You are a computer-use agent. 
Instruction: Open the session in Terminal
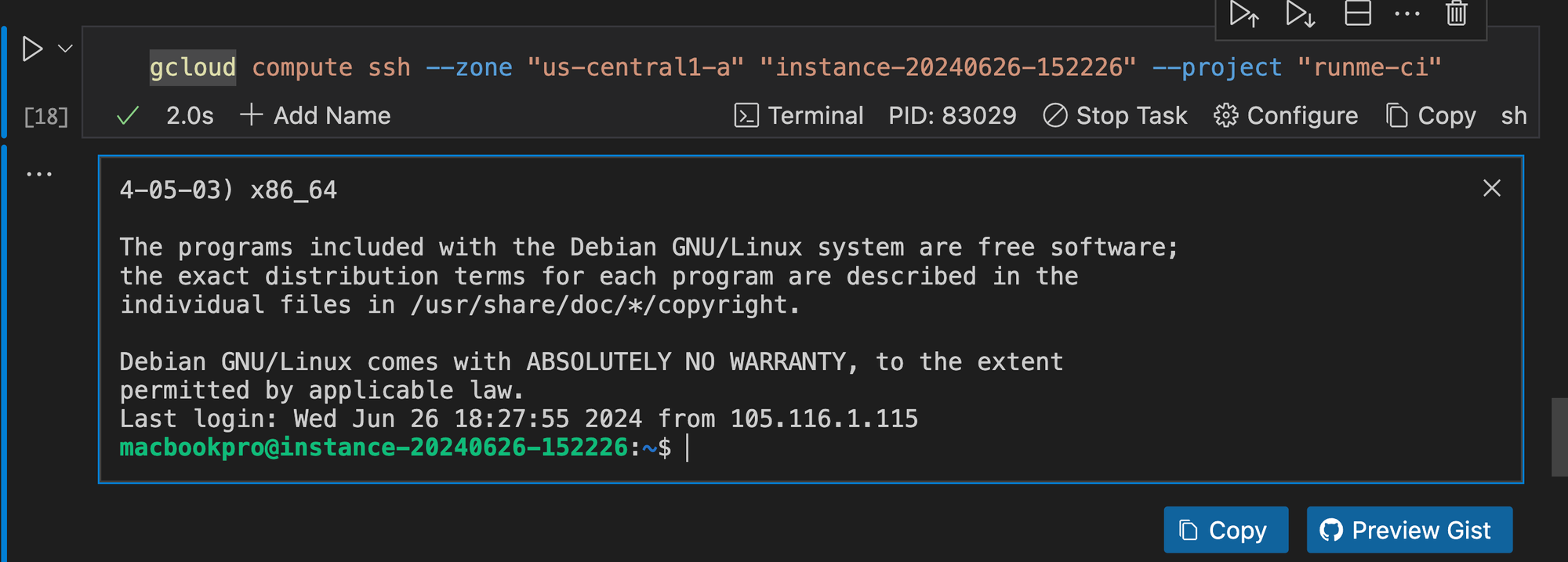[x=798, y=115]
